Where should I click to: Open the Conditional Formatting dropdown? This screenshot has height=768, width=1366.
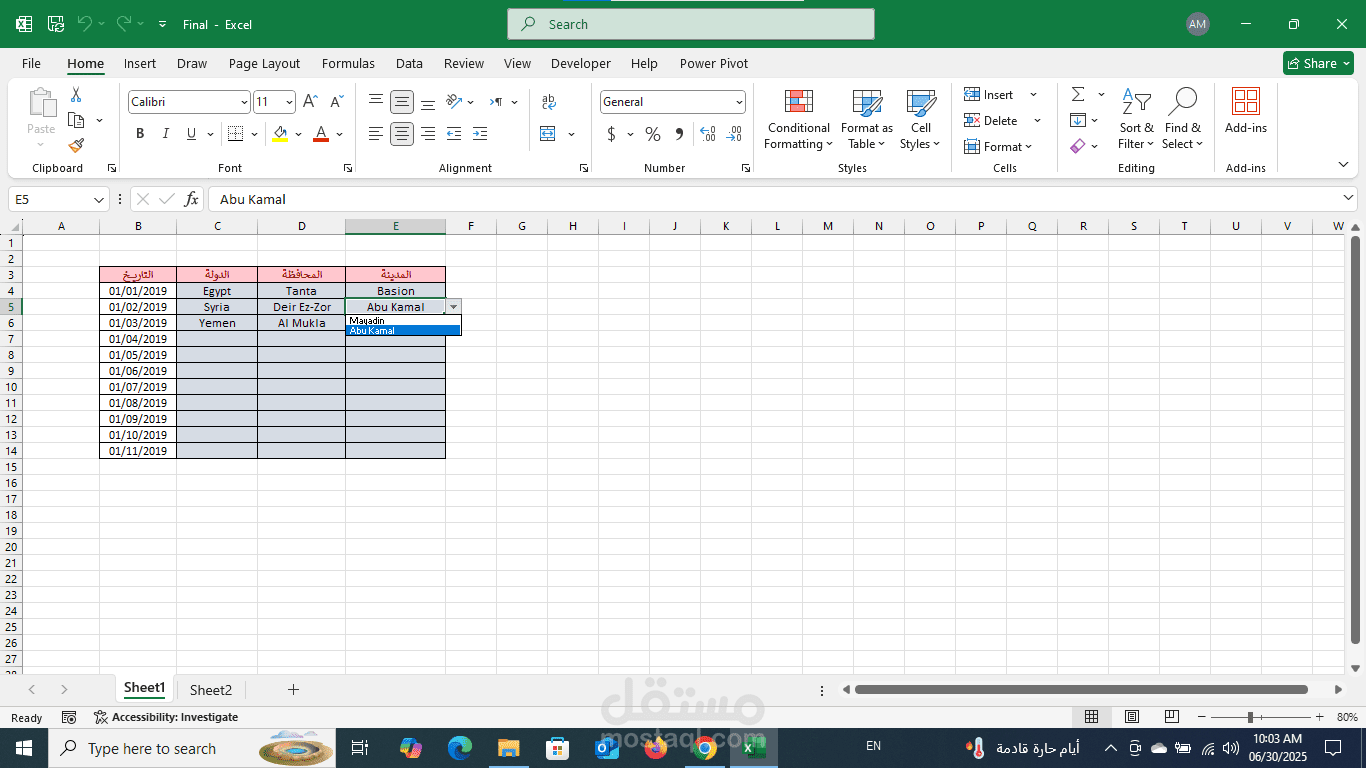798,118
